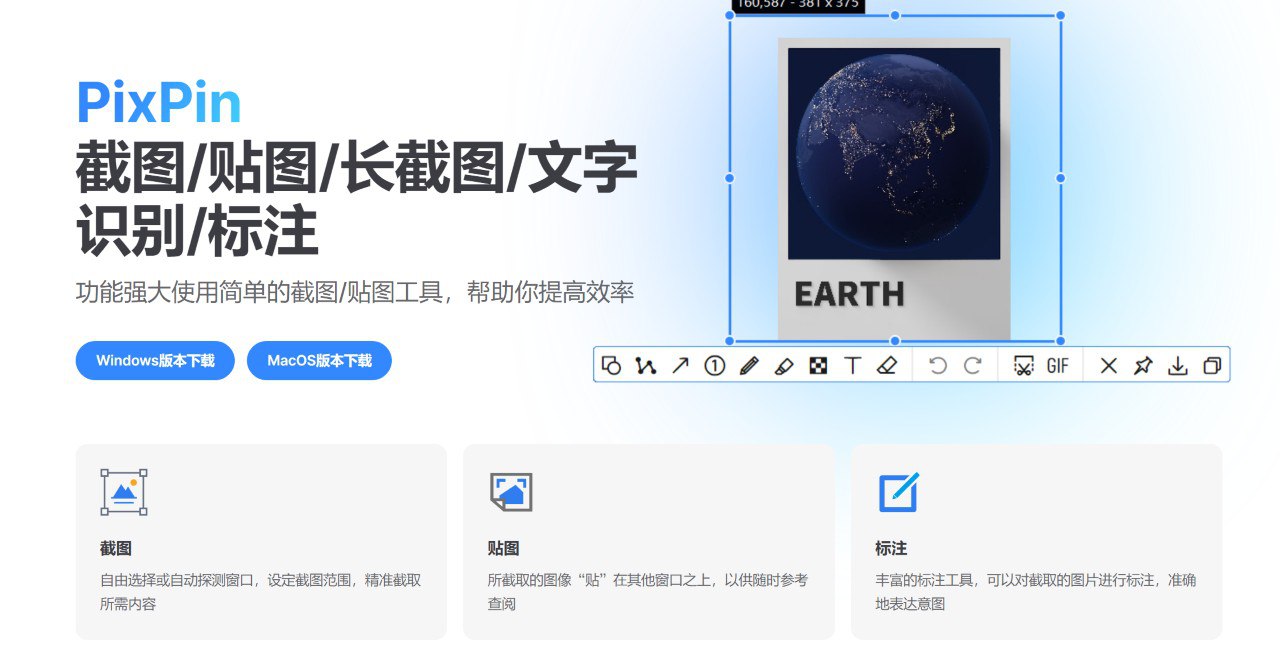
Task: Choose the mosaic blur tool
Action: [818, 365]
